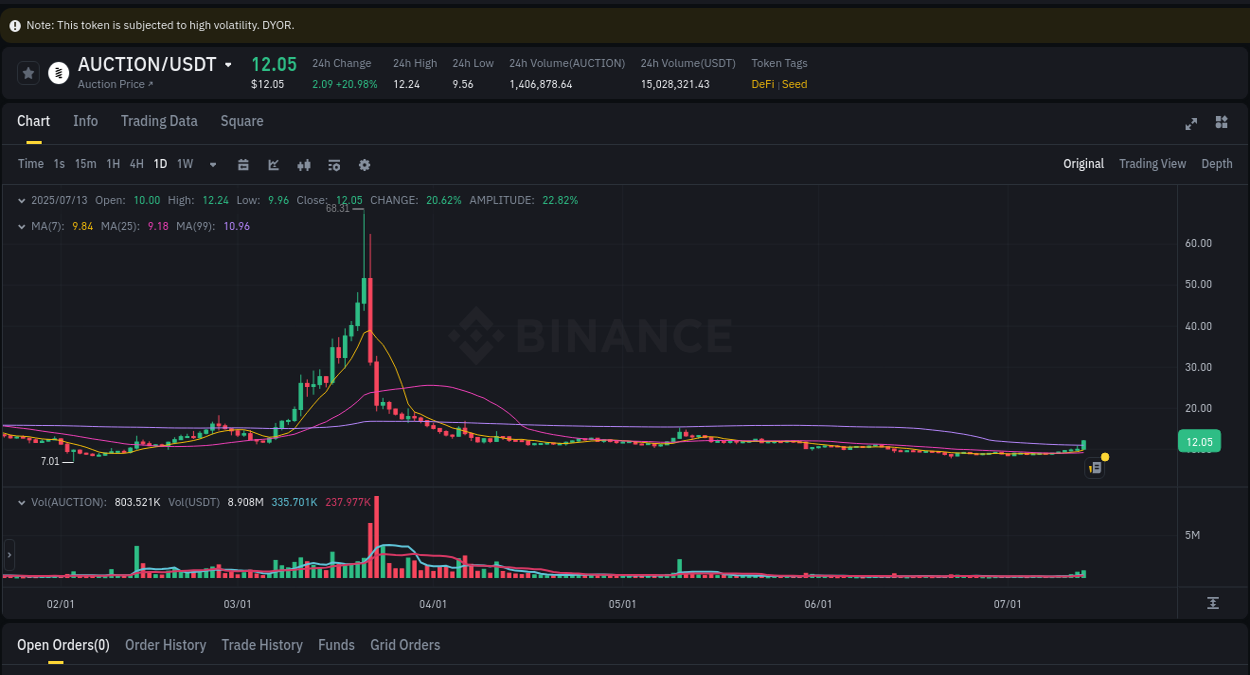1250x675 pixels.
Task: Expand the chart to fullscreen
Action: (1190, 124)
